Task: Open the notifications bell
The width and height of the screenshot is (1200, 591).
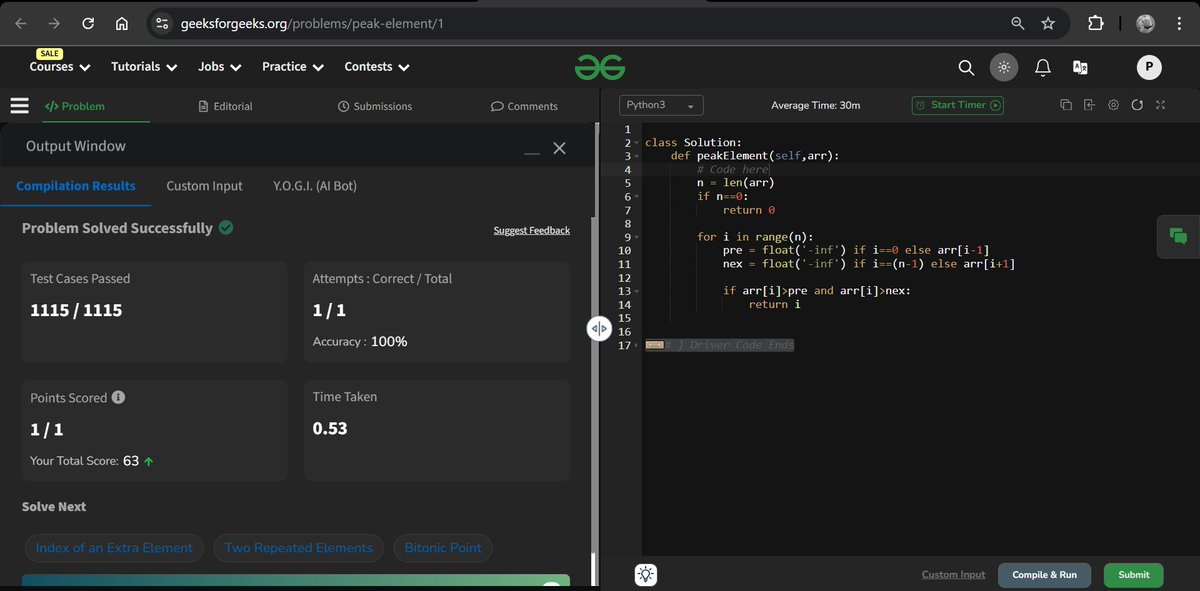Action: tap(1042, 67)
